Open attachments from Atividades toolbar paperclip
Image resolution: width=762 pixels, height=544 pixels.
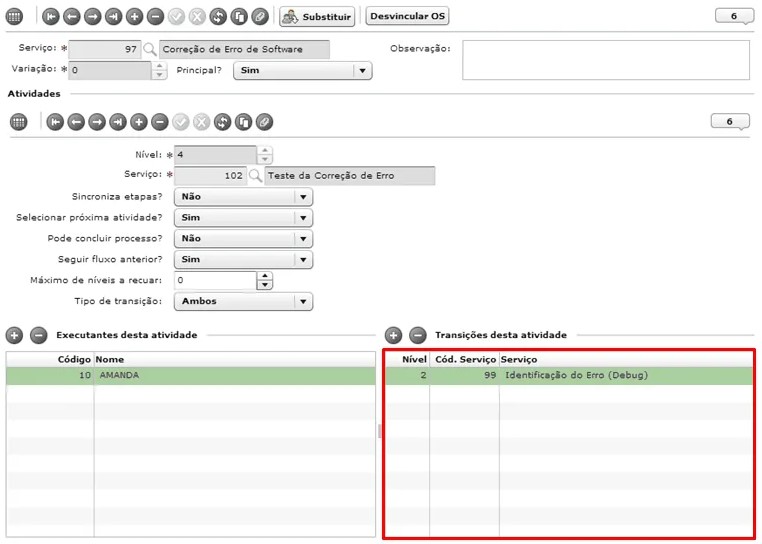[264, 122]
